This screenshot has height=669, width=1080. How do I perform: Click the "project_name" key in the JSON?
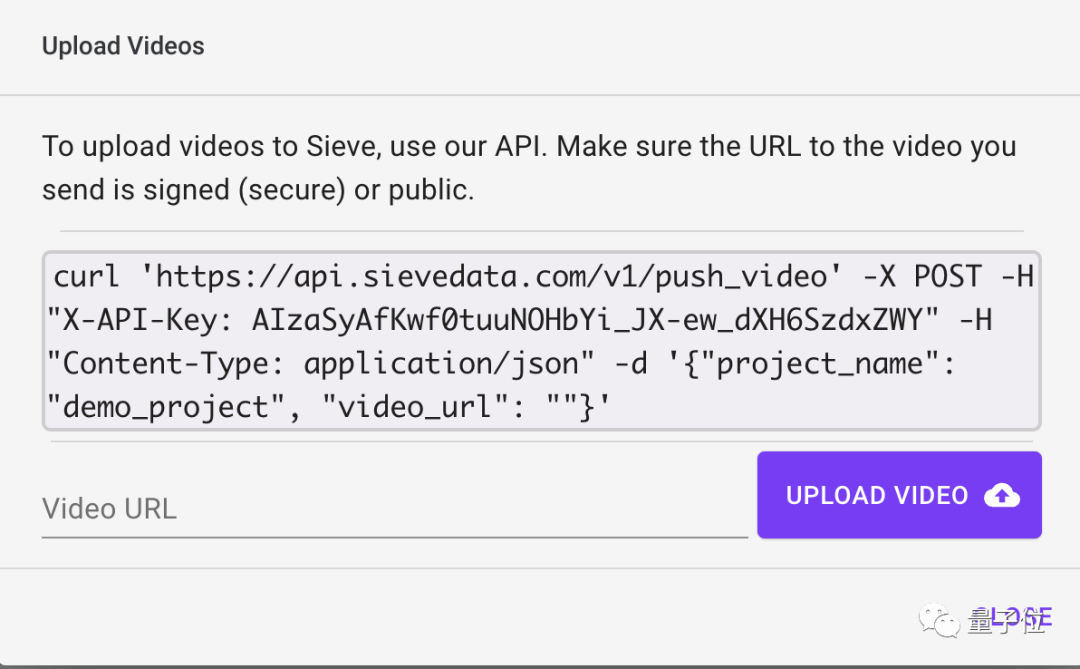point(826,362)
